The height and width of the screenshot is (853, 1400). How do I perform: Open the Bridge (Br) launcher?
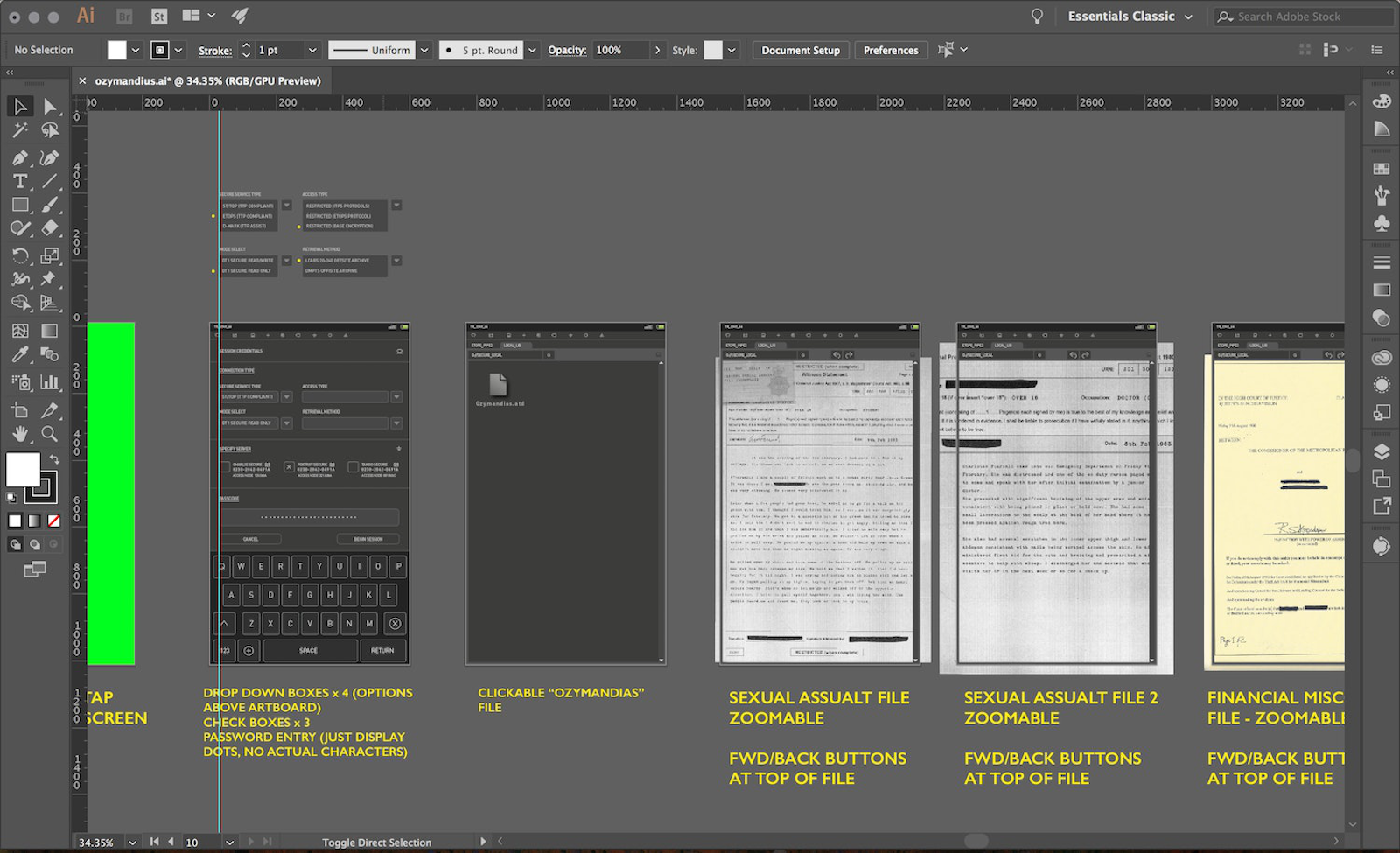[124, 16]
